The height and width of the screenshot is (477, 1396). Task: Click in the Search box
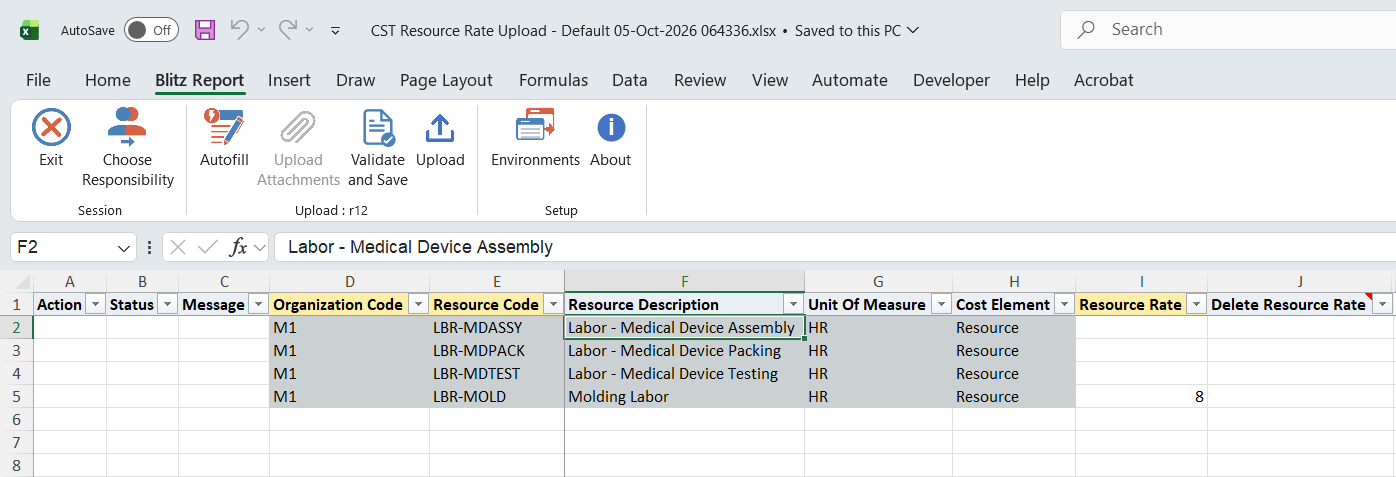(x=1228, y=30)
